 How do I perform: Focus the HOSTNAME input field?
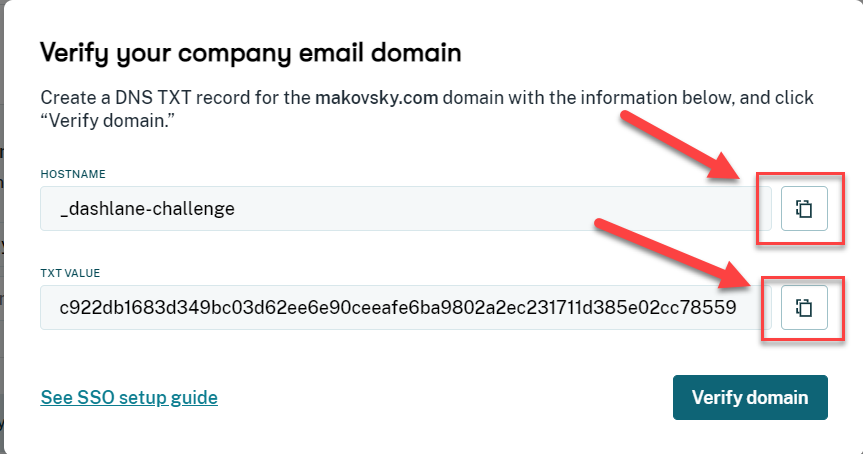pos(406,209)
